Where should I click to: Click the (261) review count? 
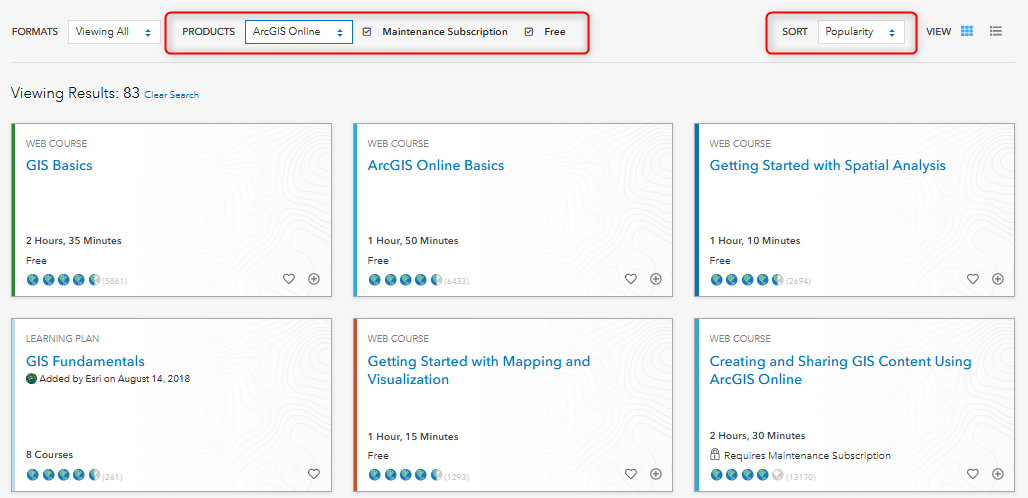point(112,477)
